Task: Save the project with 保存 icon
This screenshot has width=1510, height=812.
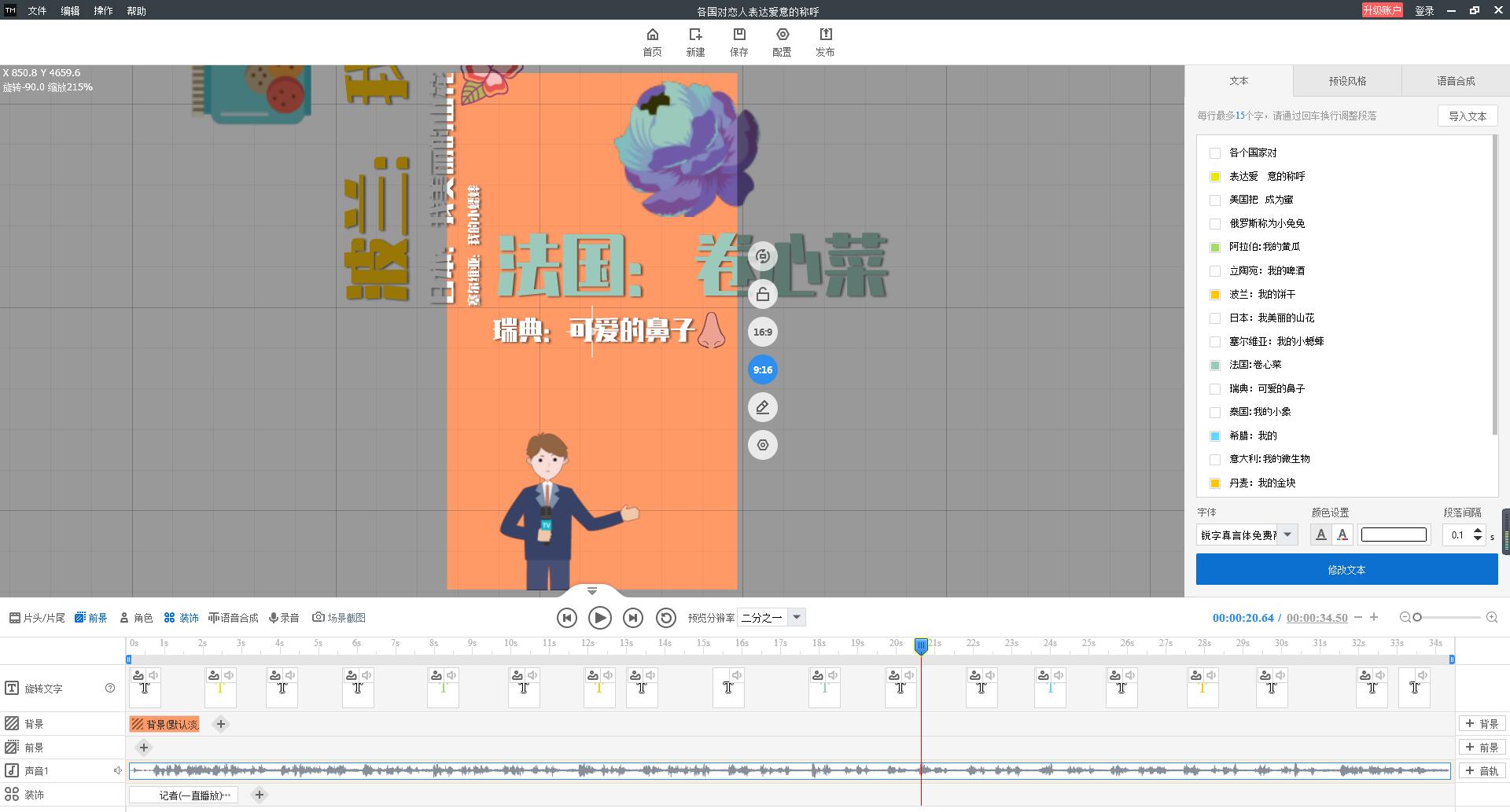Action: pyautogui.click(x=738, y=42)
